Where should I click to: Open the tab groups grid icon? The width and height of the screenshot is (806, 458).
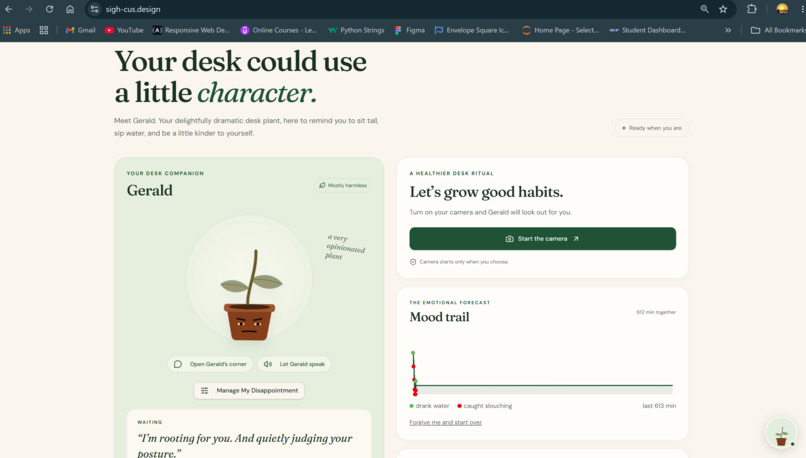(x=44, y=30)
